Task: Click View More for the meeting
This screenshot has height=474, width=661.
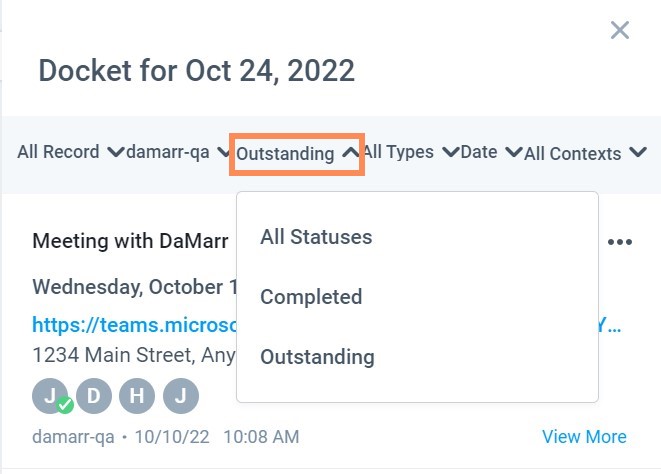Action: point(584,437)
